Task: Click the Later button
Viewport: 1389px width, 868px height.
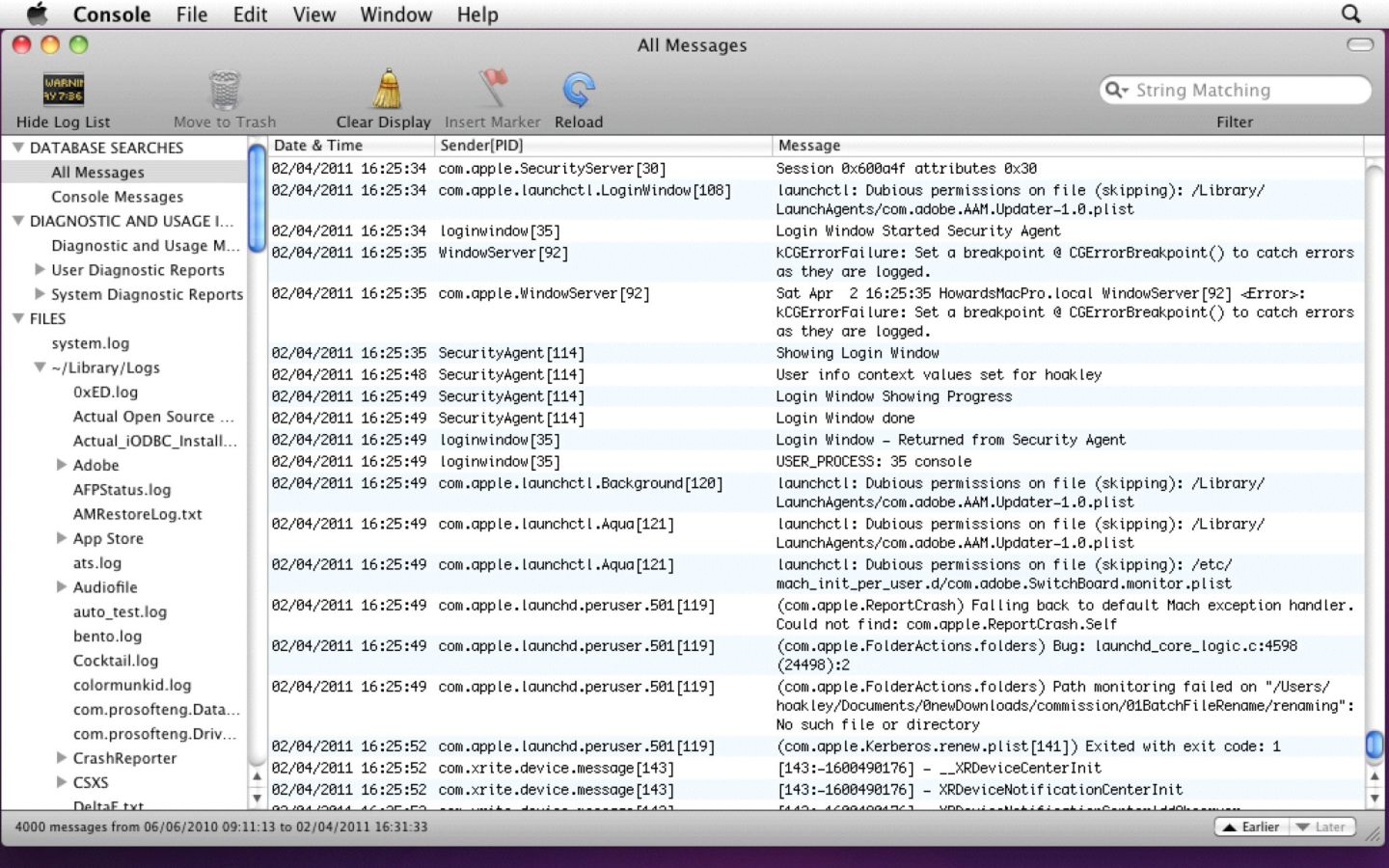Action: click(1321, 827)
